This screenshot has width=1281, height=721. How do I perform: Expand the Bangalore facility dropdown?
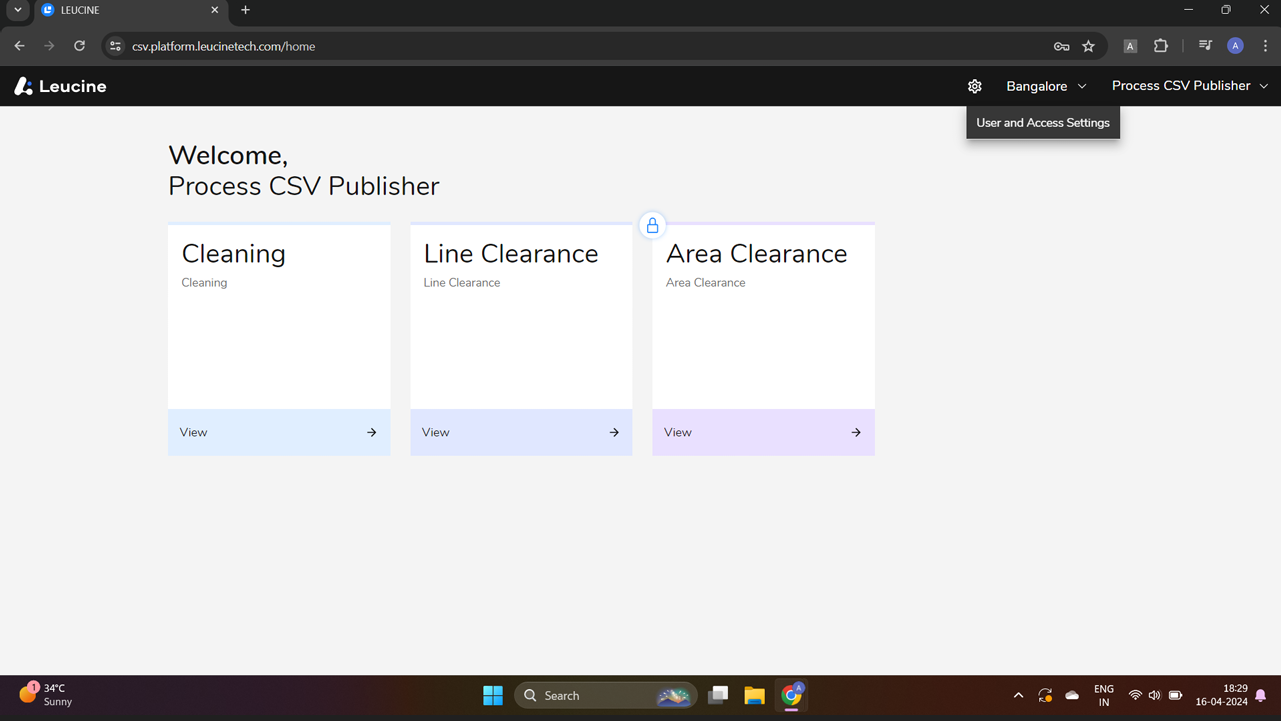pyautogui.click(x=1046, y=86)
